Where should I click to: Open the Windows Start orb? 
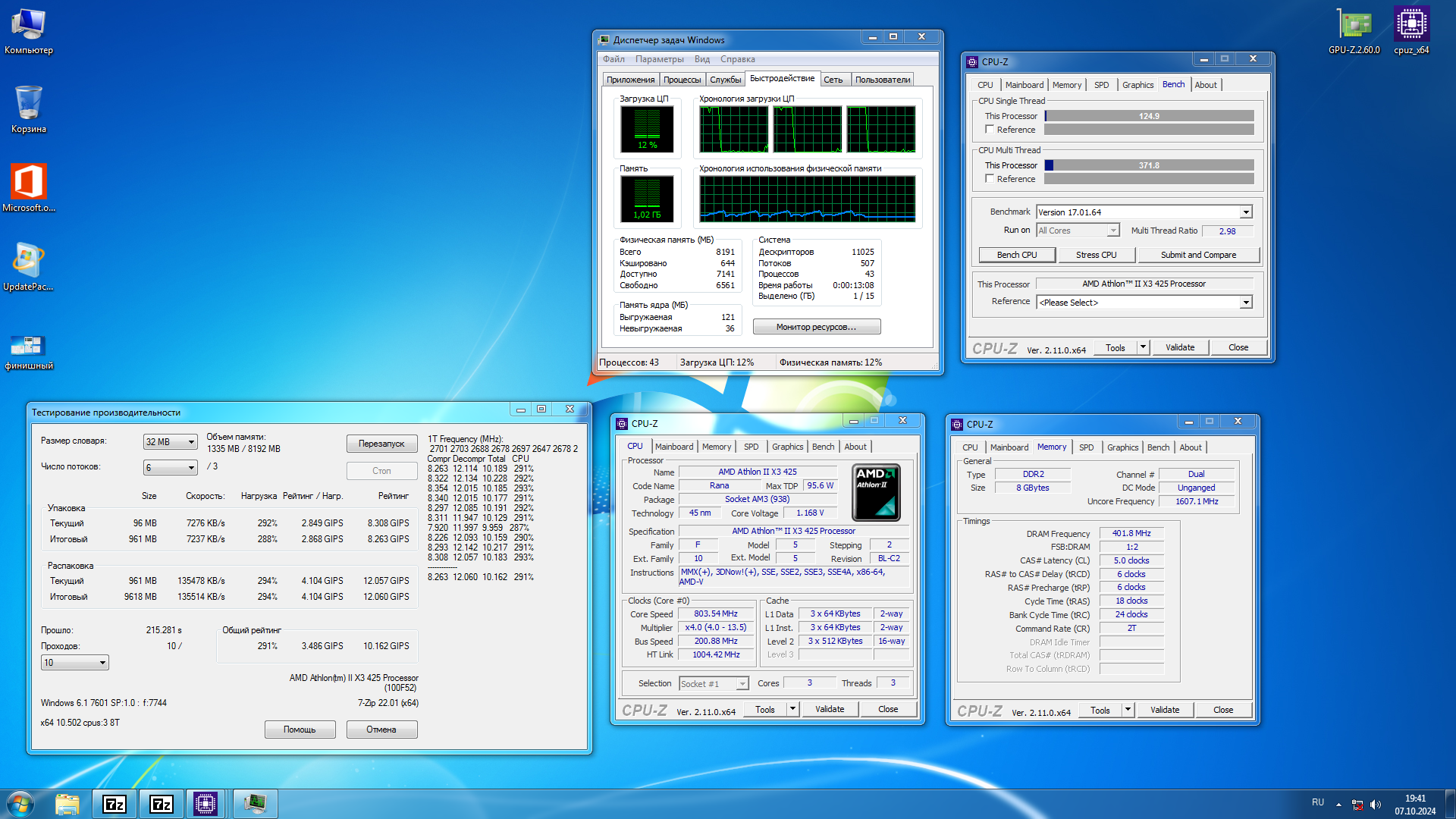point(20,804)
